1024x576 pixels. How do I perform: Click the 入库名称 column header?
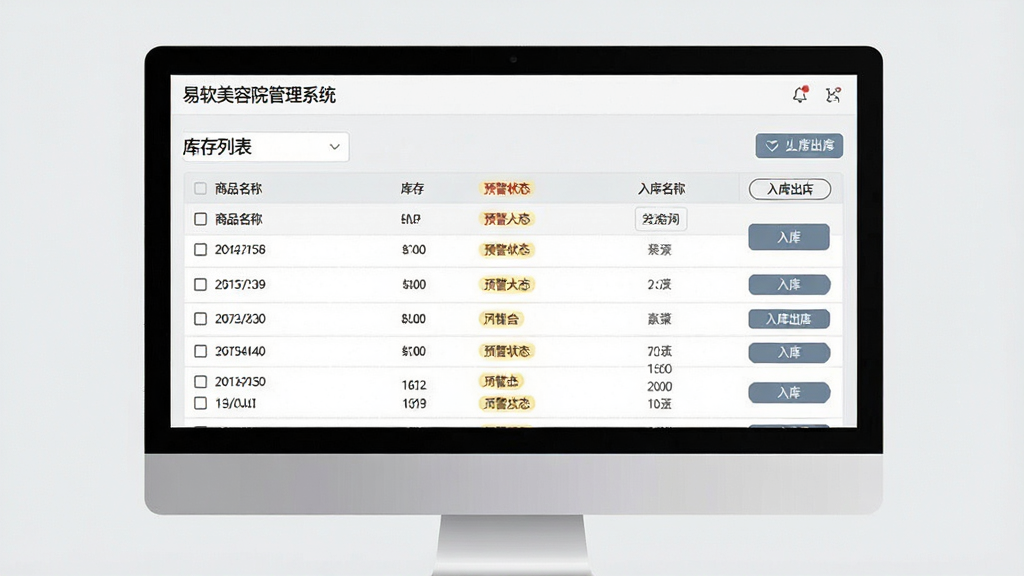661,189
